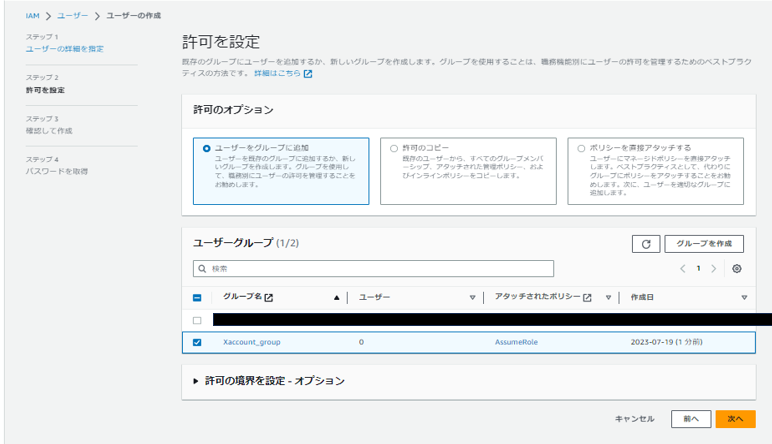Open AssumeRole policy link
The height and width of the screenshot is (444, 772).
tap(516, 342)
